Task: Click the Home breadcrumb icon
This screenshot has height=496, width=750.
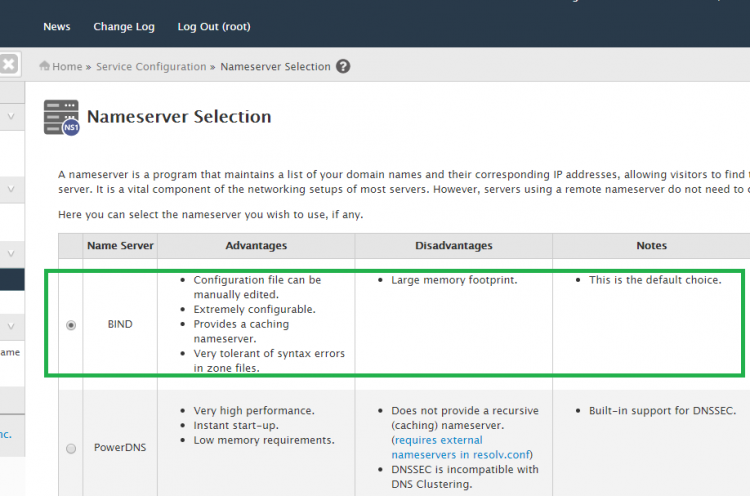Action: pyautogui.click(x=44, y=66)
